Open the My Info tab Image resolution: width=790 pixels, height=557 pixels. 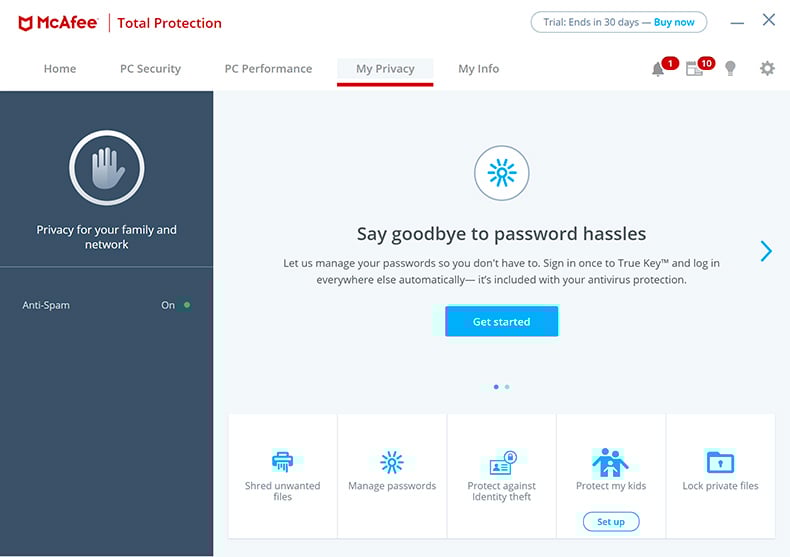click(478, 69)
